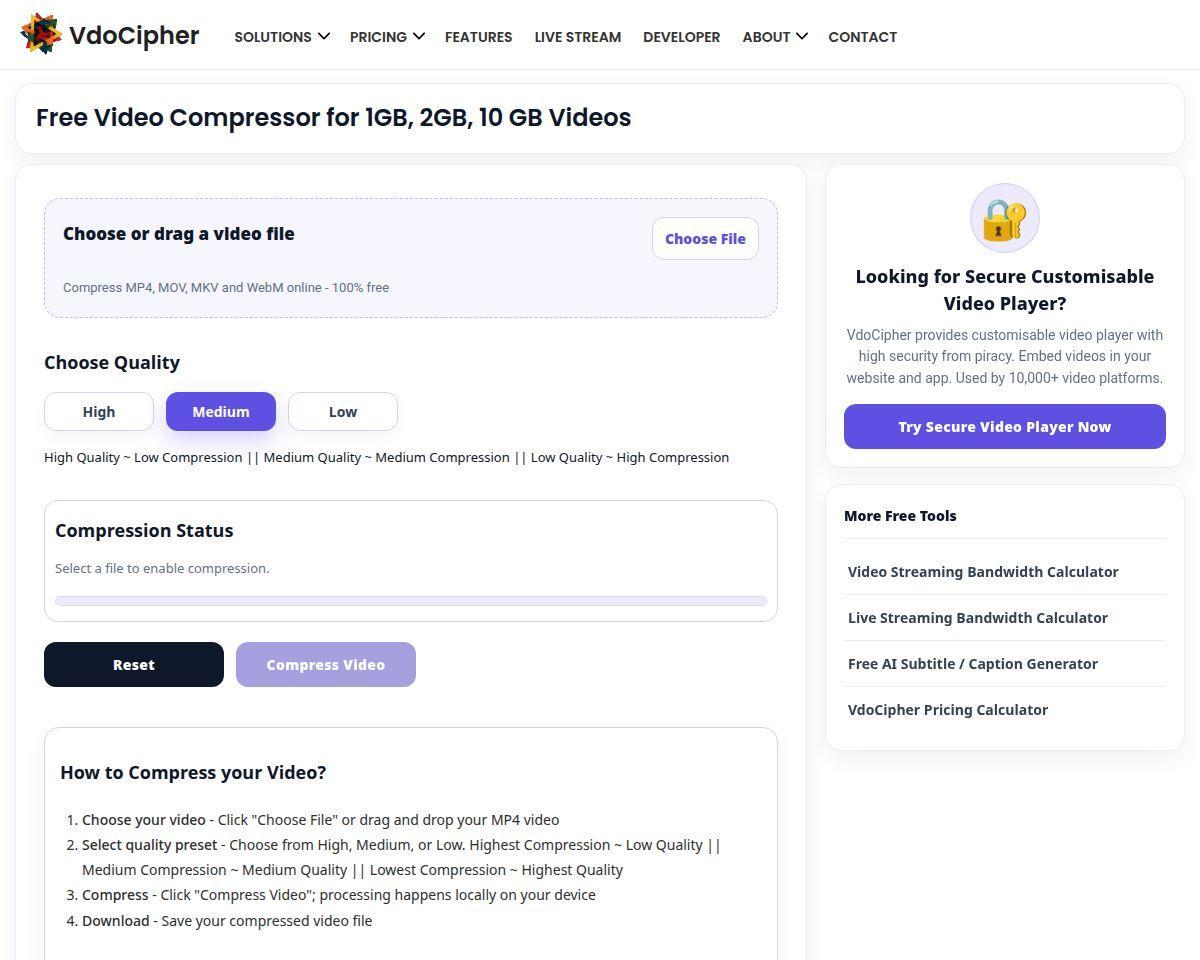This screenshot has height=960, width=1200.
Task: Click the 'More Free Tools' heading
Action: pos(900,516)
